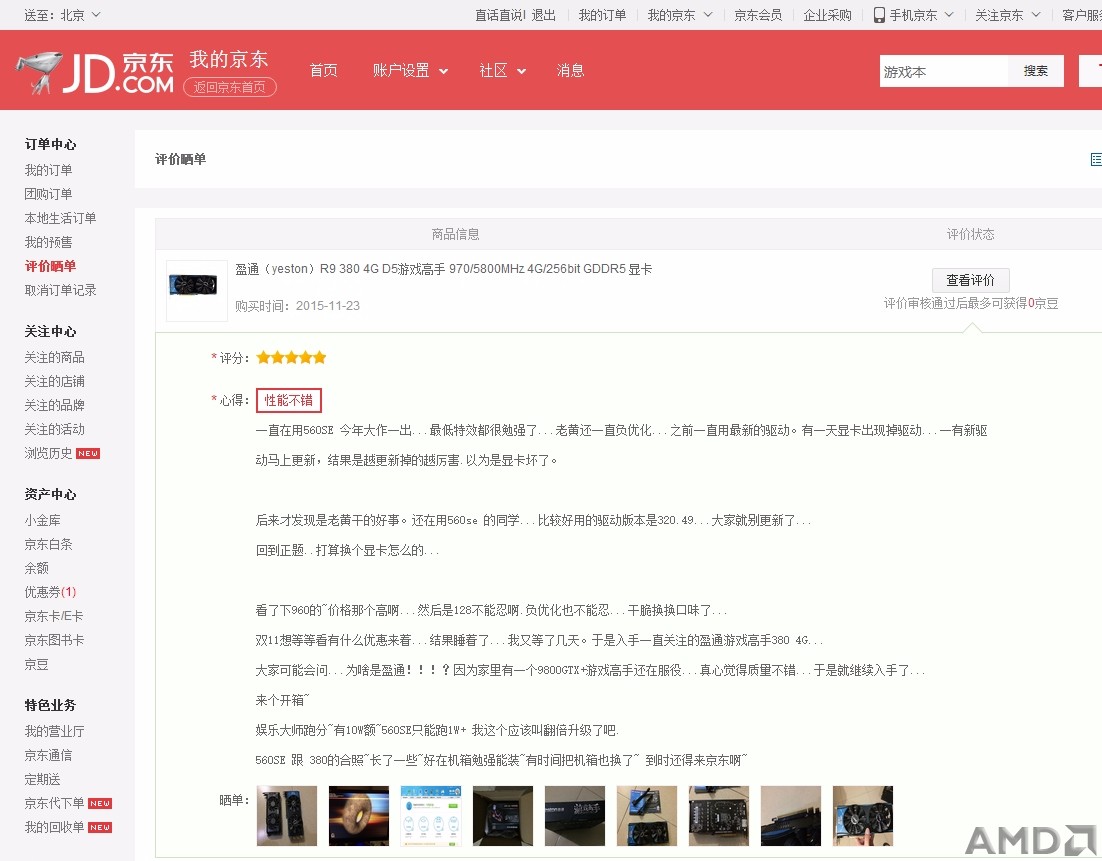The width and height of the screenshot is (1102, 861).
Task: Open 我的订单 in top bar
Action: (x=602, y=15)
